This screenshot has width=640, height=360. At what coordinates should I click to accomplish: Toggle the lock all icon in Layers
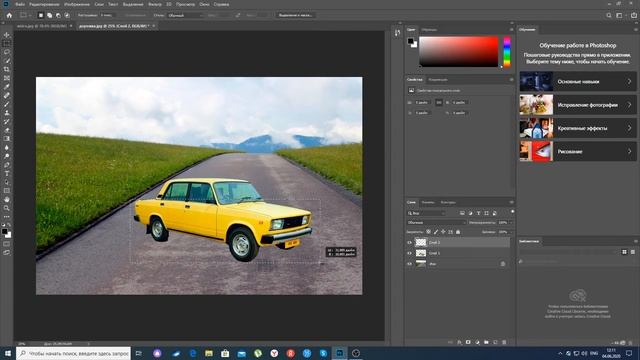458,232
